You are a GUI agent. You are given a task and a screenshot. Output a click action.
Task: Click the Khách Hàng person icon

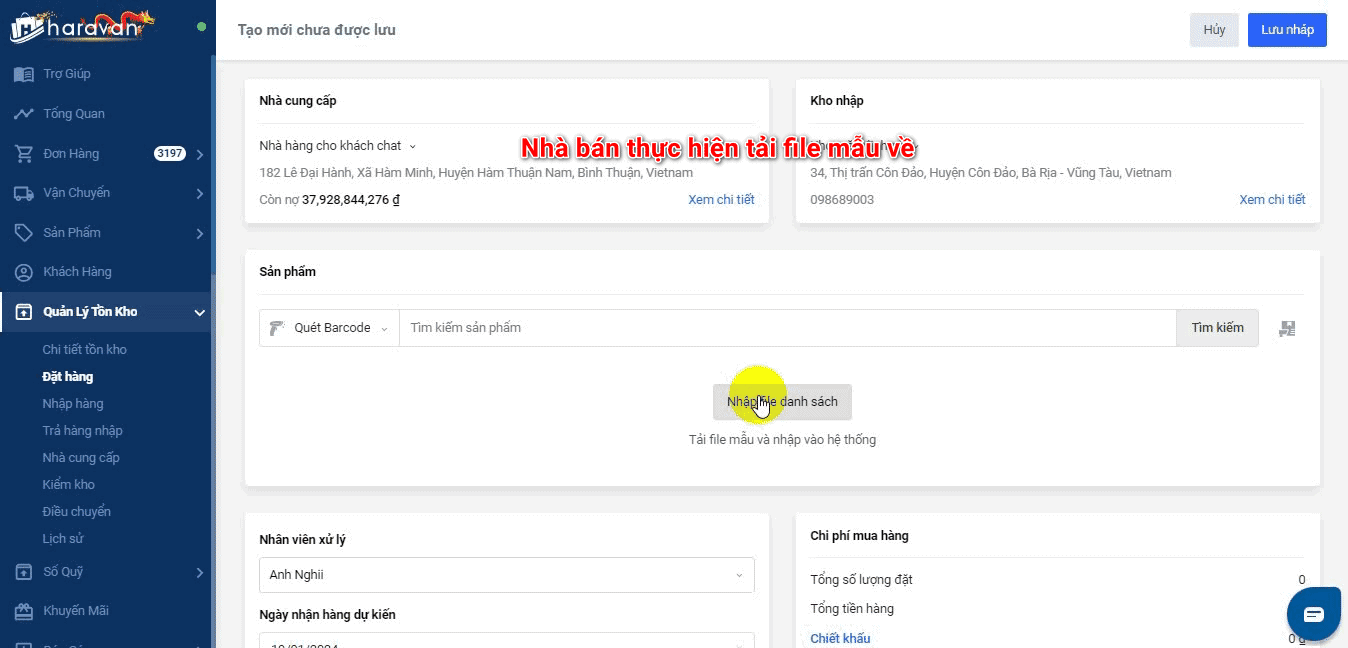(23, 272)
